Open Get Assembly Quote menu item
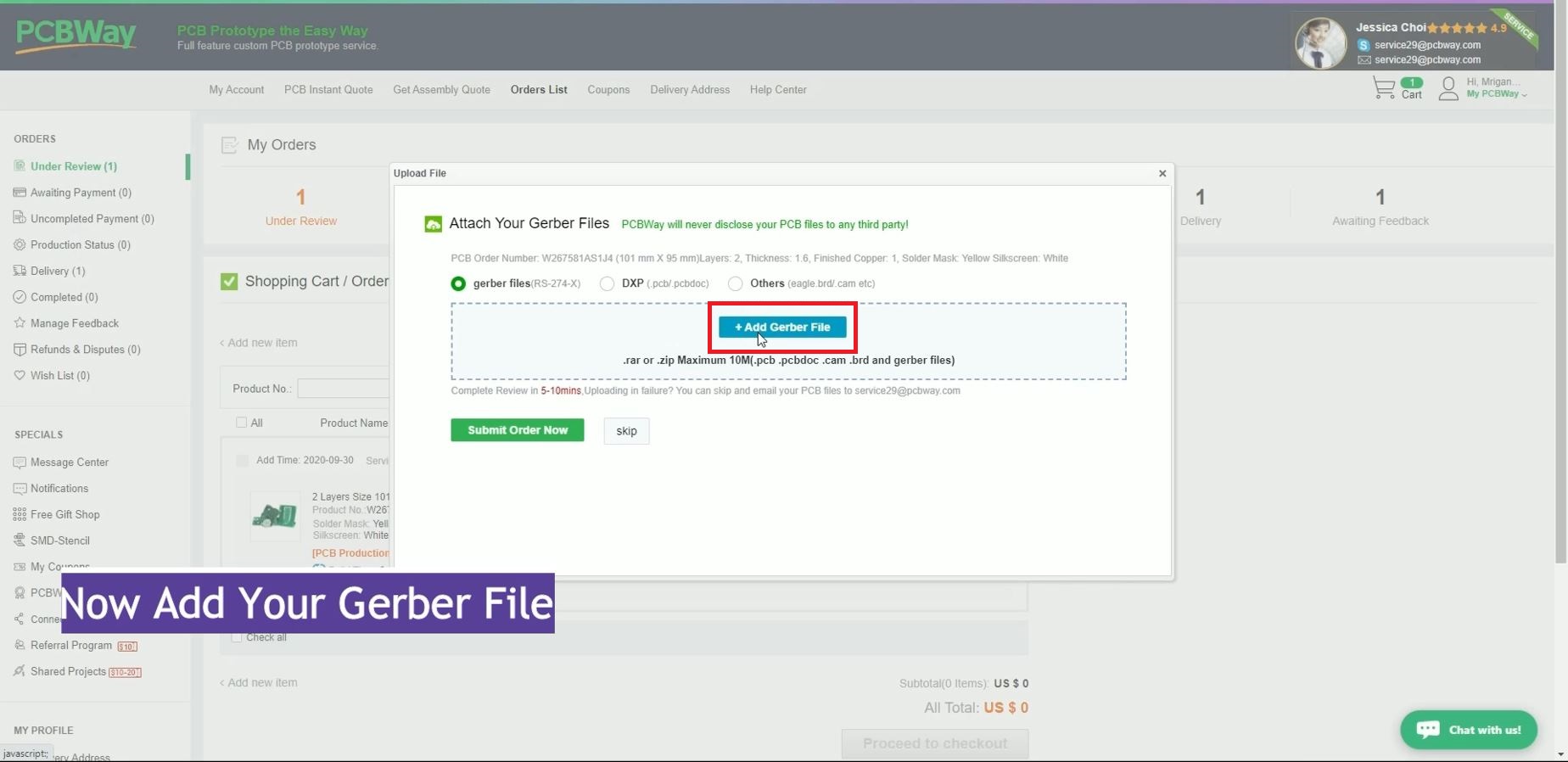Viewport: 1568px width, 762px height. click(441, 89)
